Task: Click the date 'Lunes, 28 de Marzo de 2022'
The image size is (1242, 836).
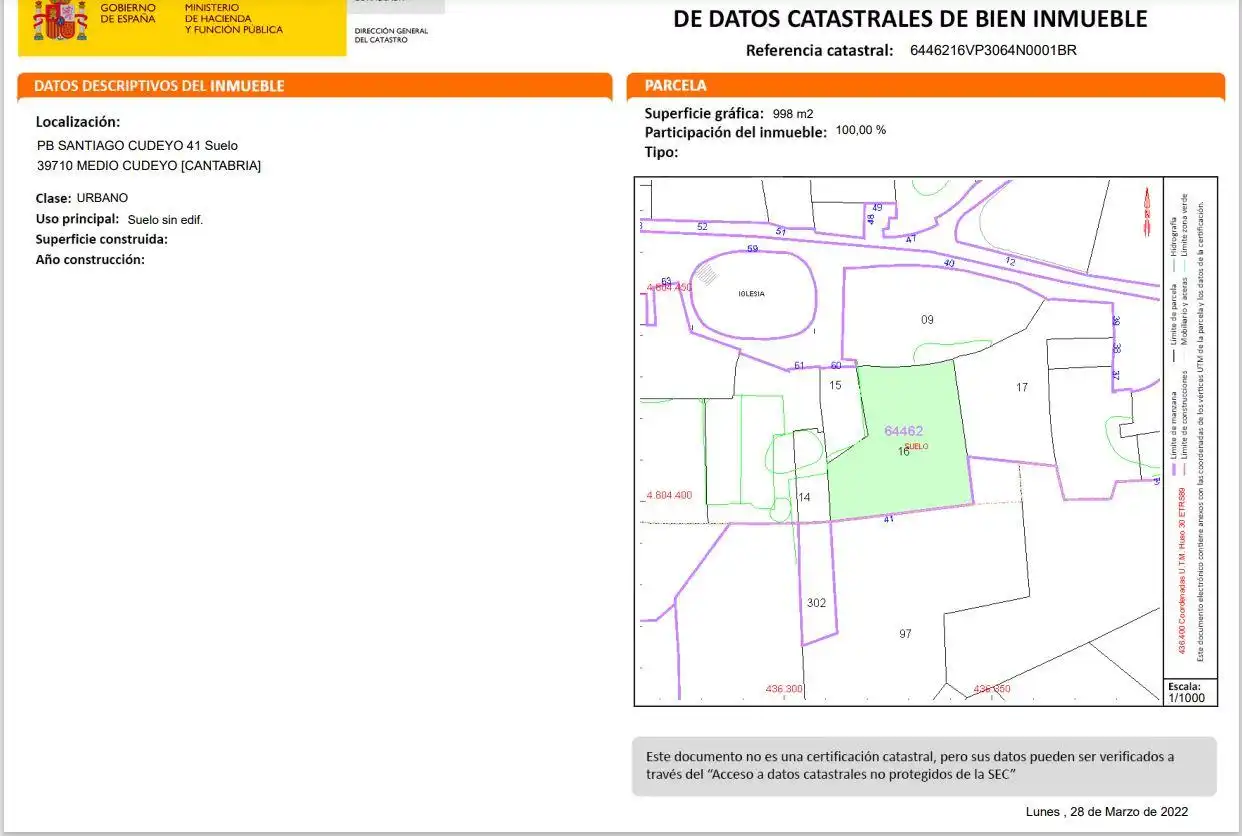Action: pos(1107,811)
